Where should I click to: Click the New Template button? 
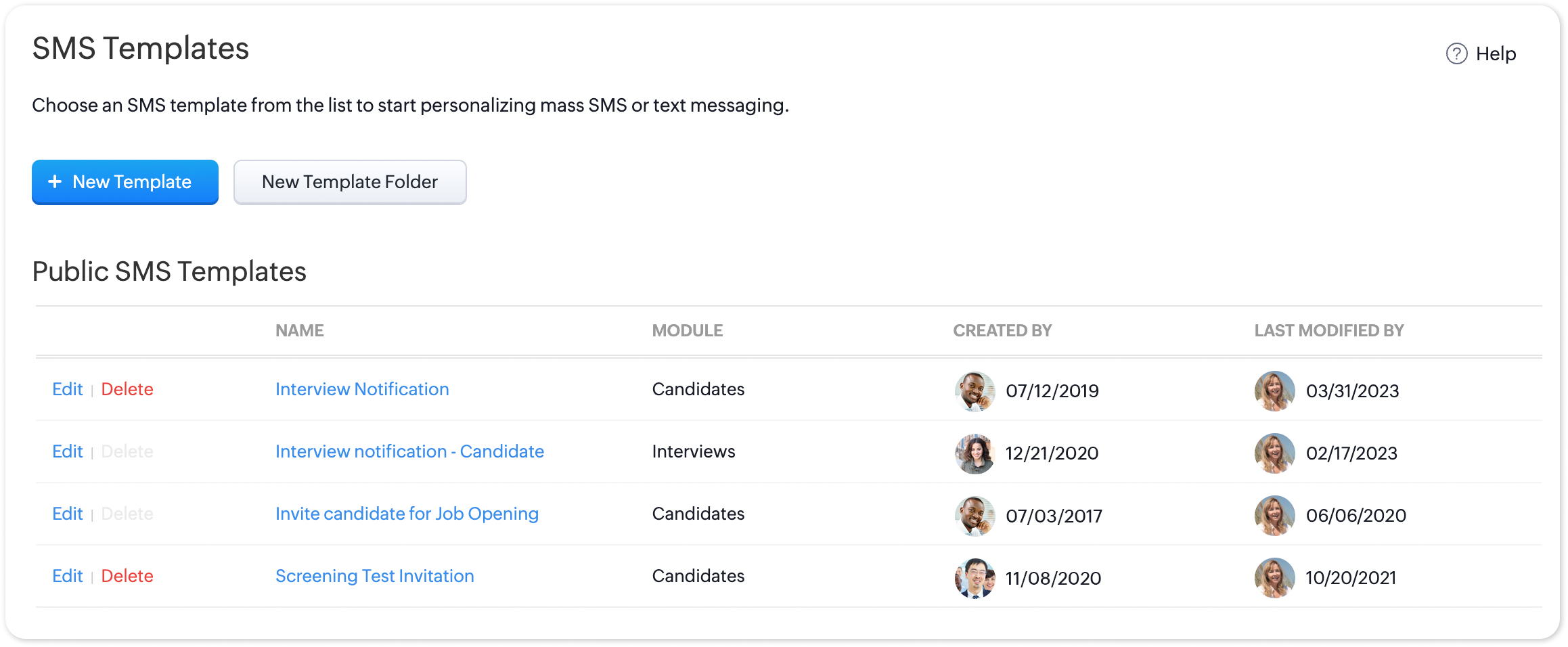click(125, 182)
